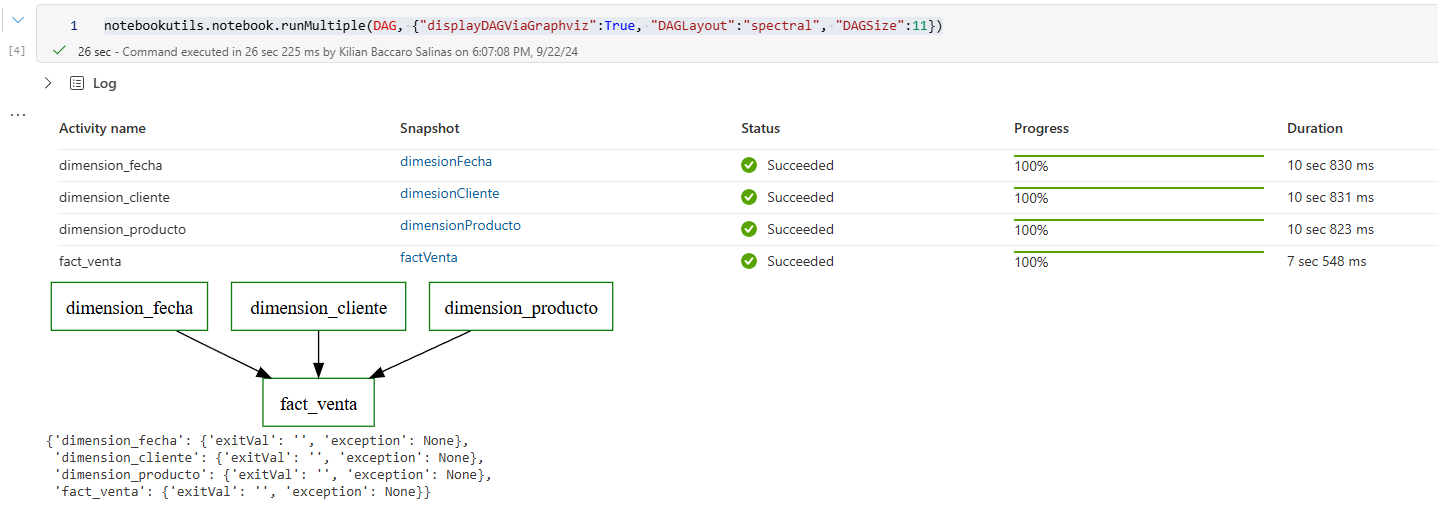Open the cell's more options ellipsis
Image resolution: width=1438 pixels, height=514 pixels.
17,116
